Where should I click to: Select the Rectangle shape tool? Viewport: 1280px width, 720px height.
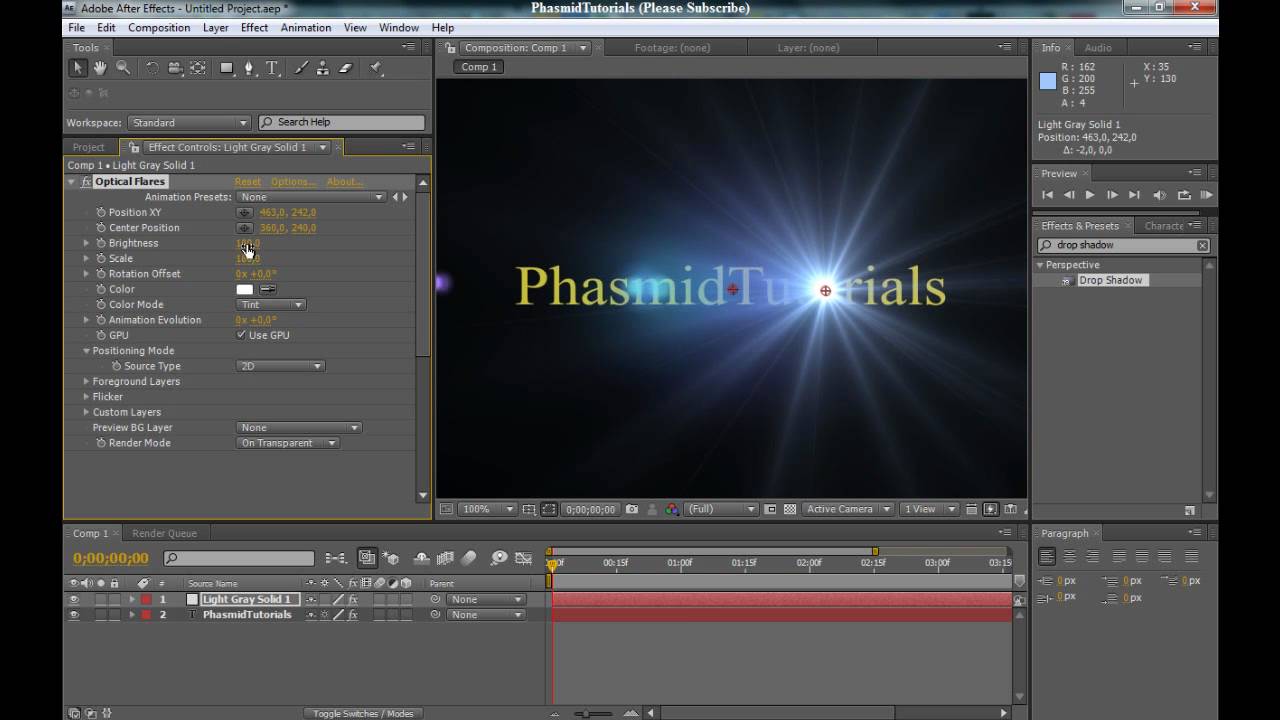click(x=227, y=68)
